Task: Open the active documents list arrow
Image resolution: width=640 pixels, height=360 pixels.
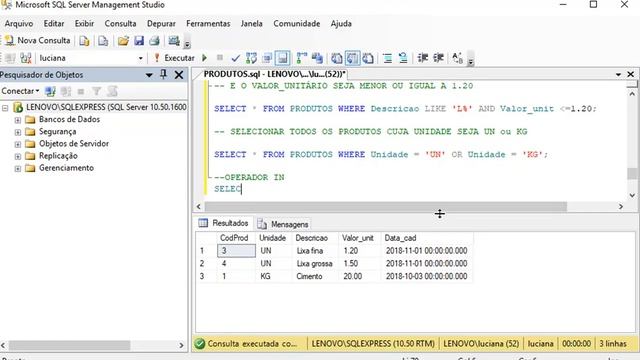Action: 618,74
